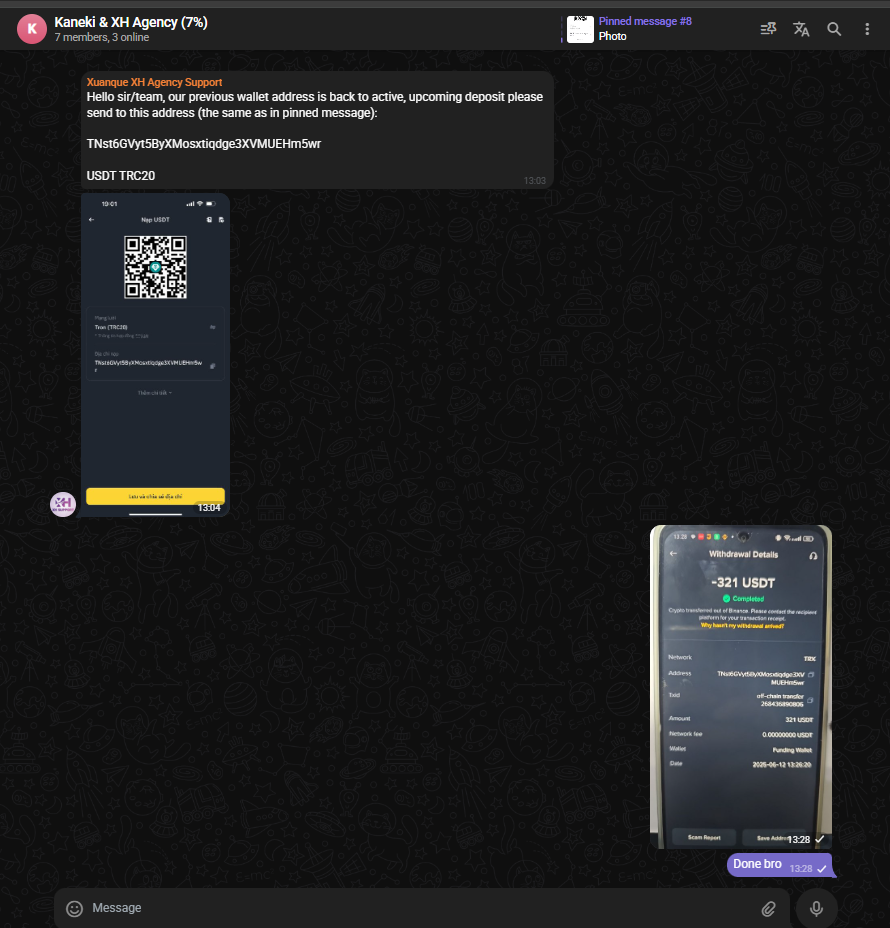Jump to Pinned message #8
This screenshot has height=928, width=890.
[x=645, y=21]
